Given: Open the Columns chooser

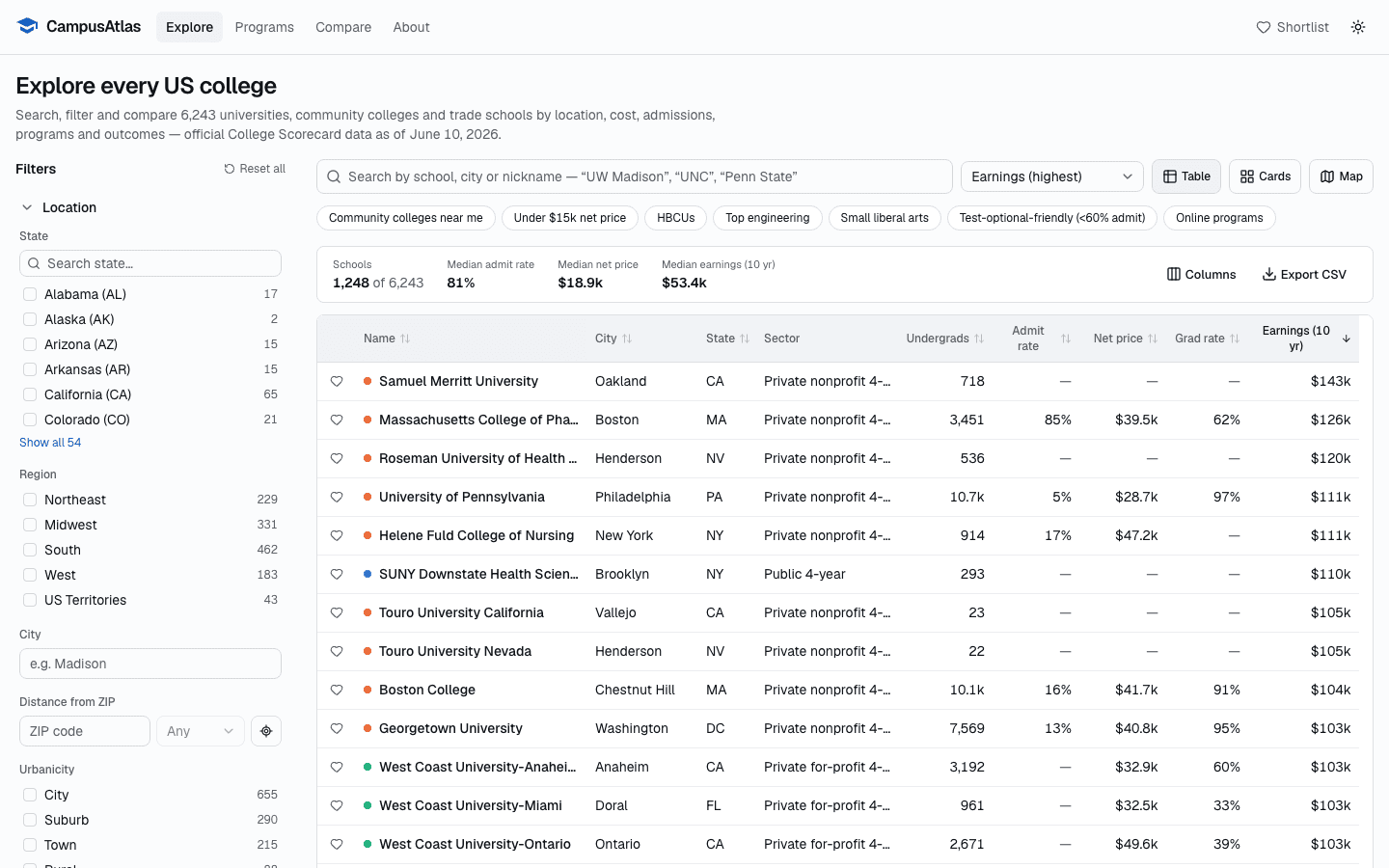Looking at the screenshot, I should 1202,275.
